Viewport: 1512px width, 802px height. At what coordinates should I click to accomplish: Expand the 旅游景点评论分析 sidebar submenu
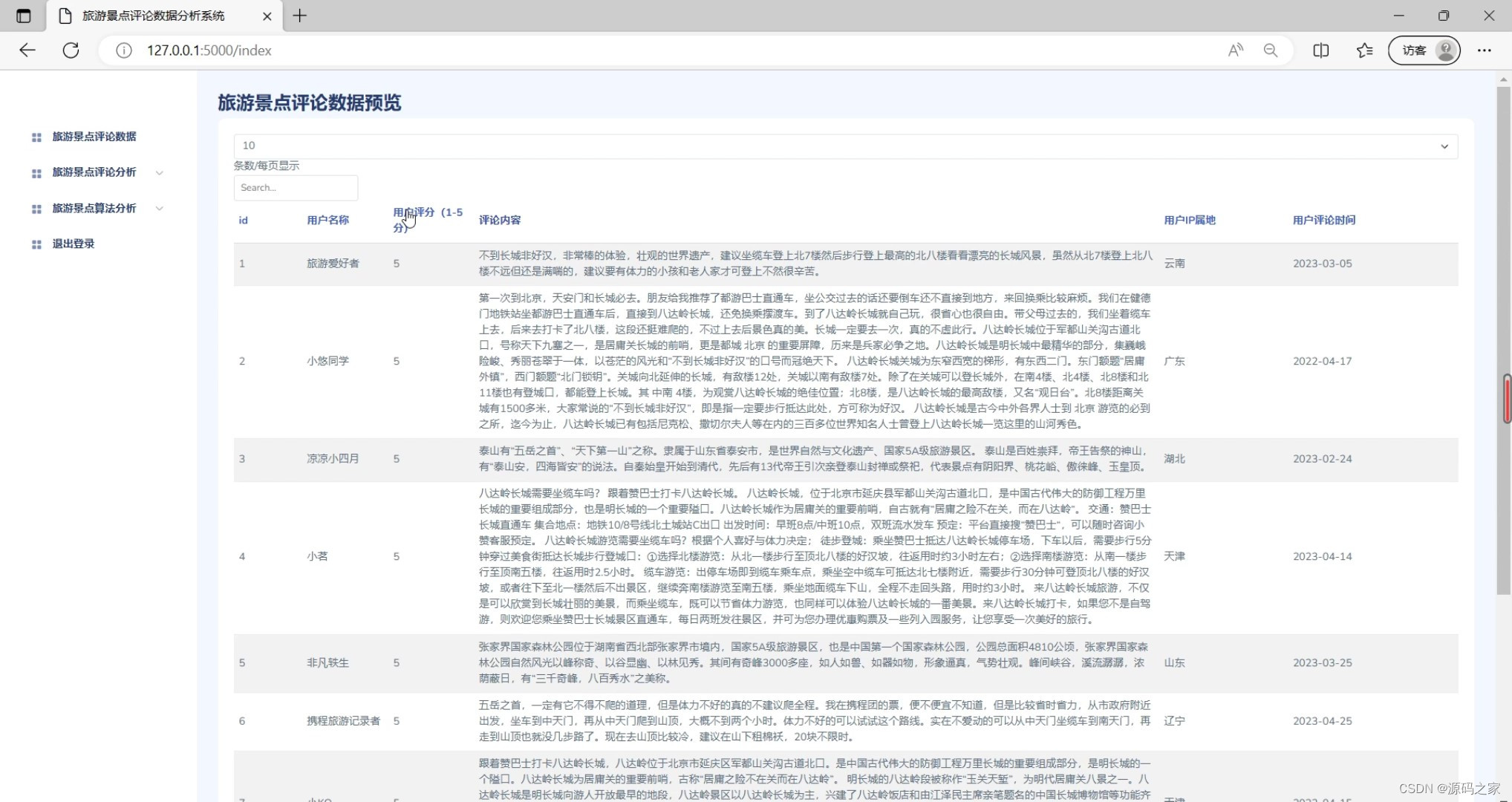coord(94,172)
